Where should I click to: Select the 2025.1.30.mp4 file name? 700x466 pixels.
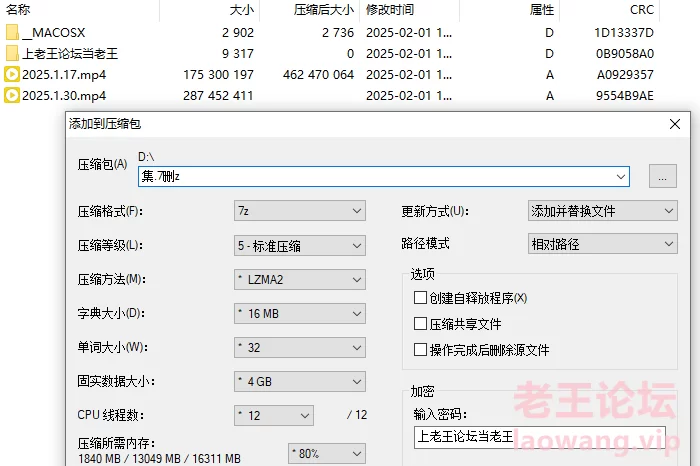pos(64,96)
